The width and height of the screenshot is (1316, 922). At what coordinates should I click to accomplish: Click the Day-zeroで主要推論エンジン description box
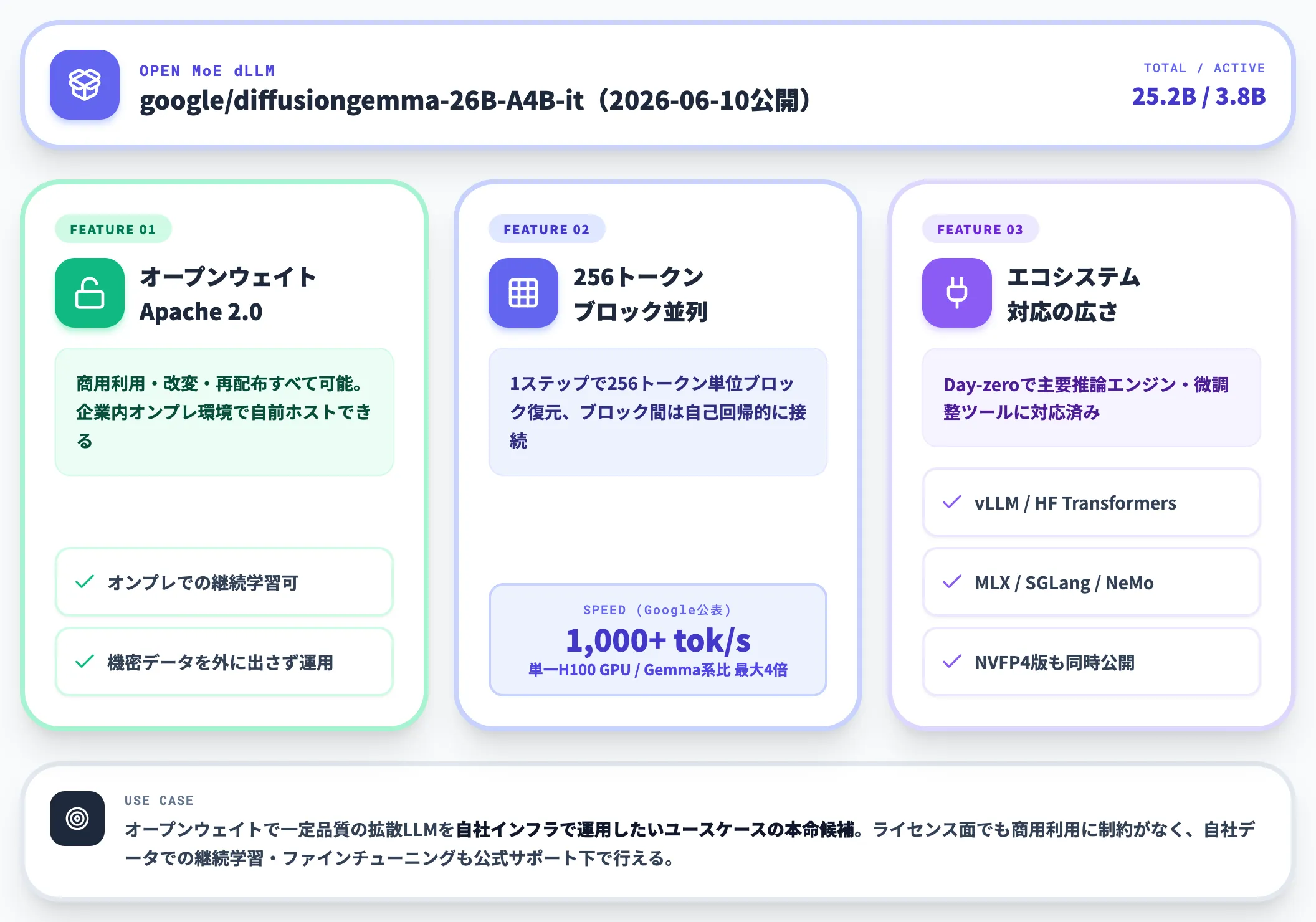point(1092,397)
